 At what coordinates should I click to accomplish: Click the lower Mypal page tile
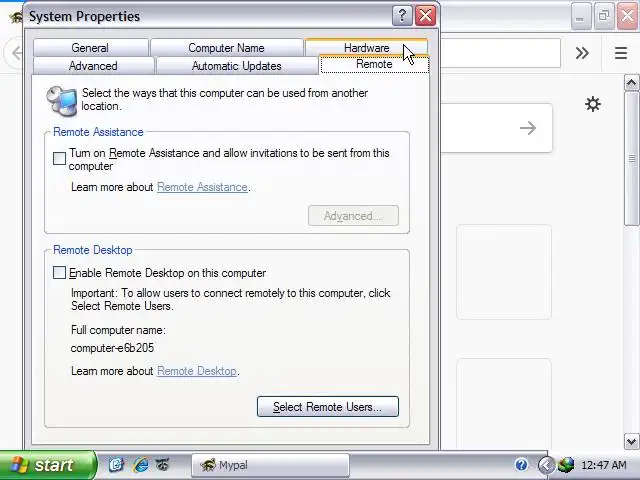click(x=504, y=404)
